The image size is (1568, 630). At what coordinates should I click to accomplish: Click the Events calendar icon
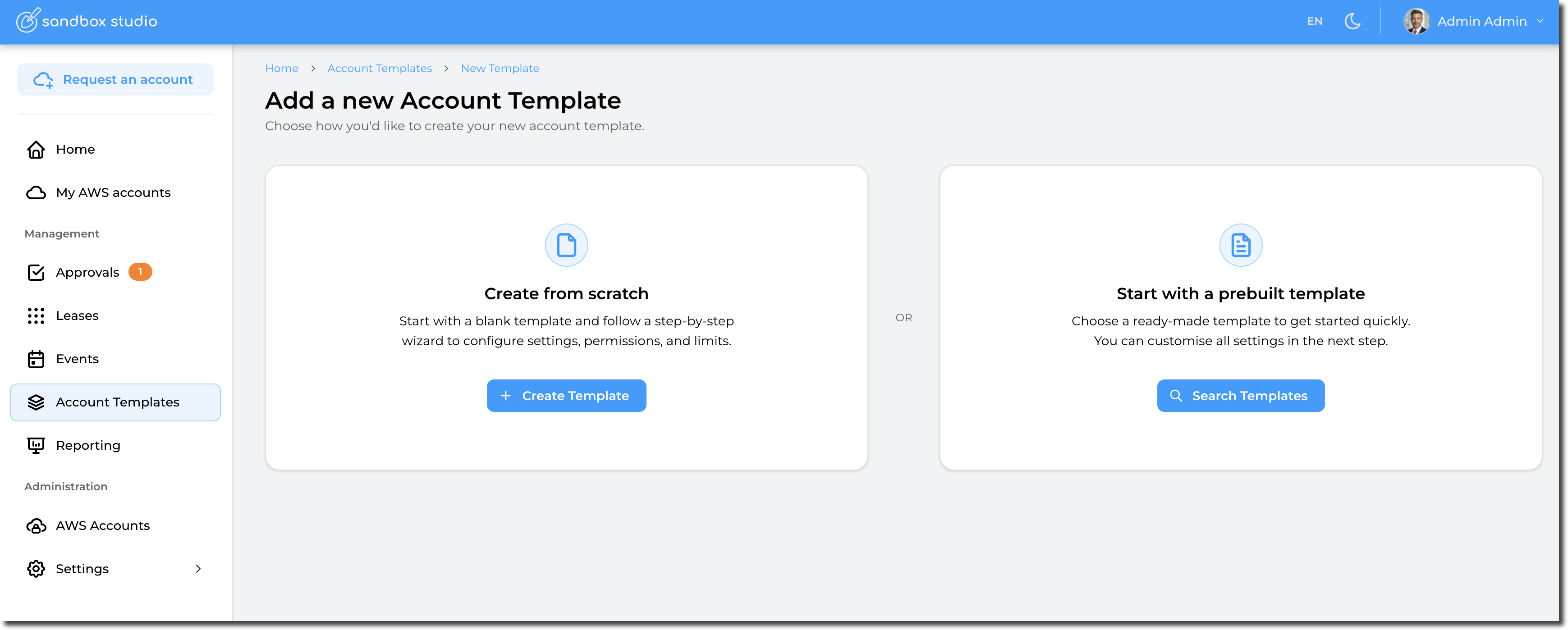tap(36, 359)
